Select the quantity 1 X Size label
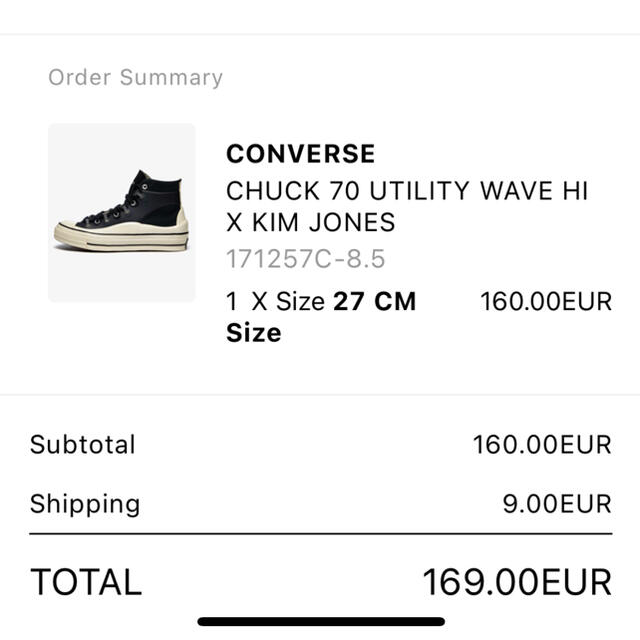This screenshot has height=640, width=640. tap(276, 301)
